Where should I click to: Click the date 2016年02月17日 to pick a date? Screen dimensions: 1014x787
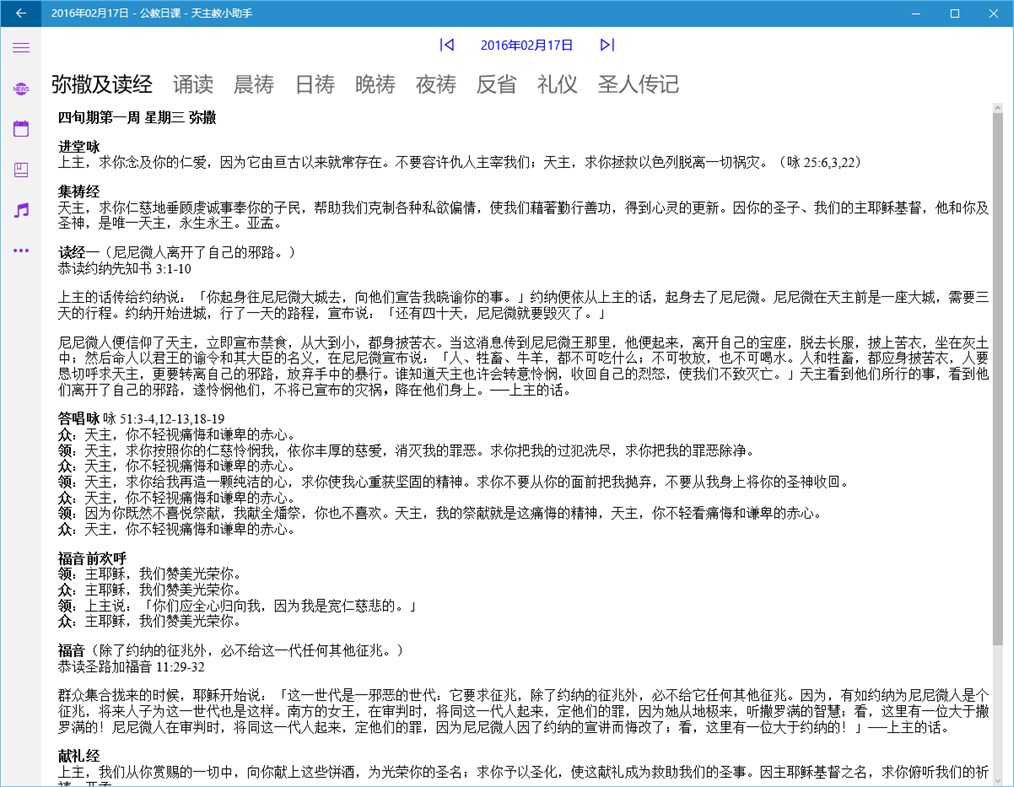(x=526, y=45)
